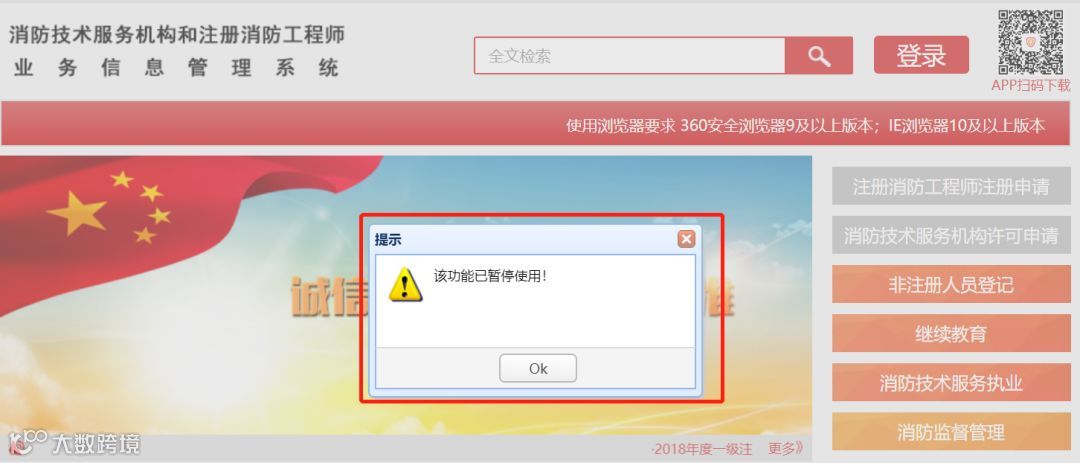
Task: Click the 大数跨境 watermark logo
Action: tap(74, 443)
